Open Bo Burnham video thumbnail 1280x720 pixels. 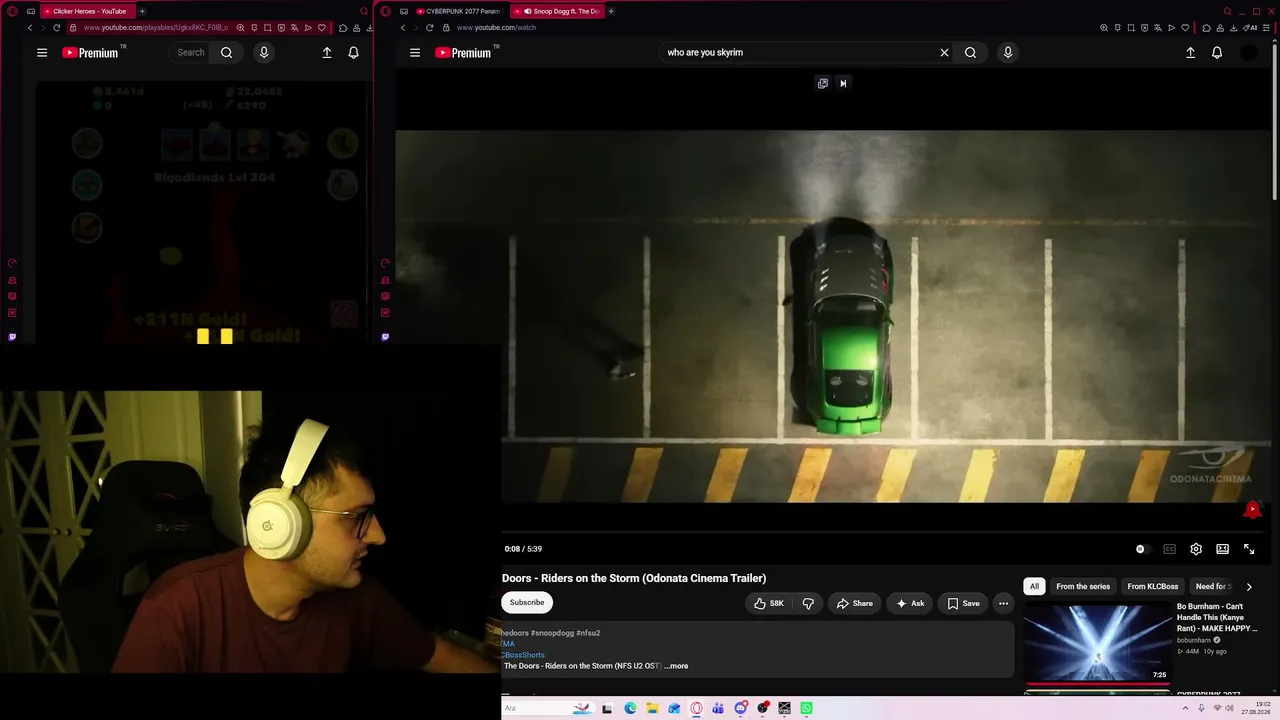pos(1097,643)
